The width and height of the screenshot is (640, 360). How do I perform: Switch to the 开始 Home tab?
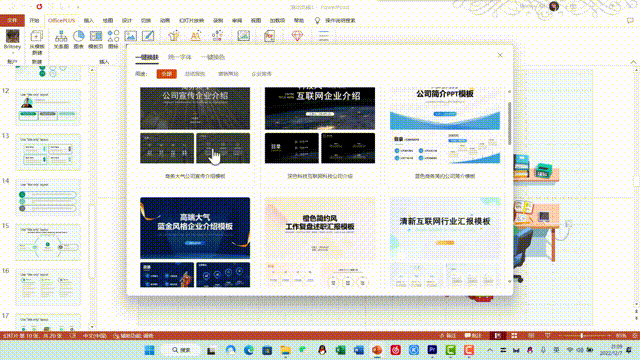tap(34, 20)
